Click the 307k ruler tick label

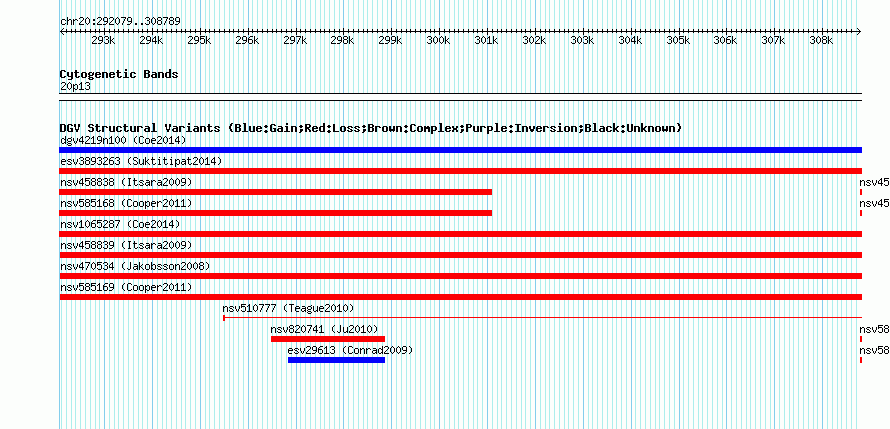pyautogui.click(x=774, y=41)
